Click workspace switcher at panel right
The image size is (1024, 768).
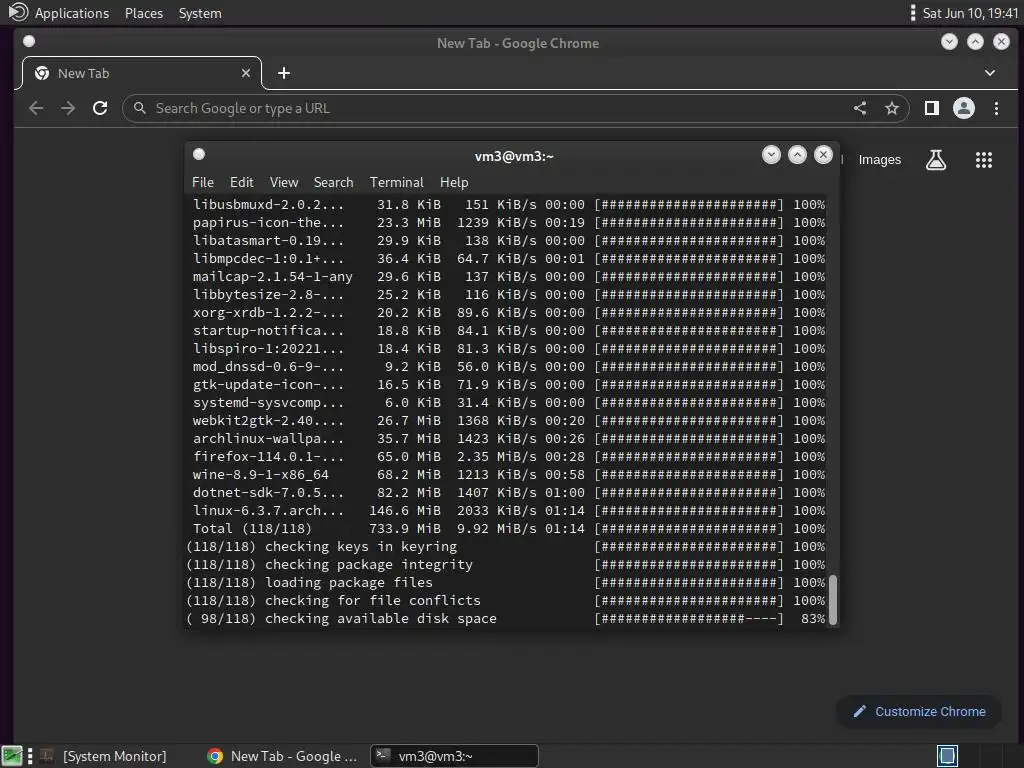(x=947, y=756)
